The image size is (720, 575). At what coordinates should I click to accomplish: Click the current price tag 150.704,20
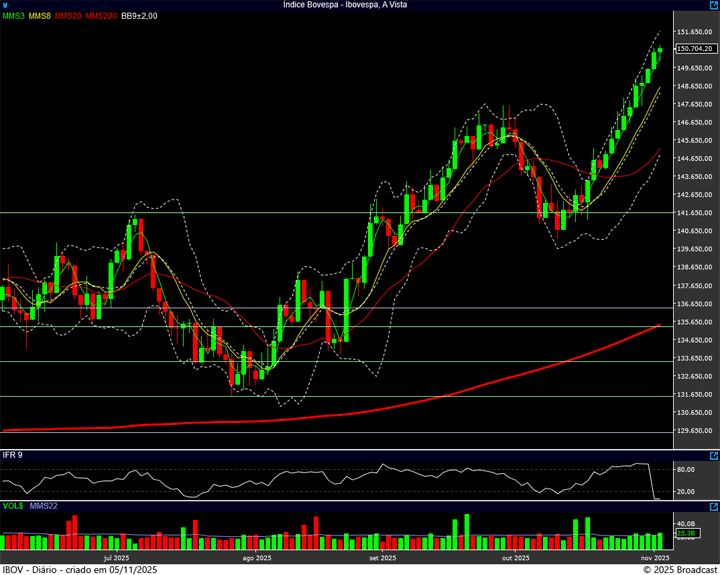point(694,48)
